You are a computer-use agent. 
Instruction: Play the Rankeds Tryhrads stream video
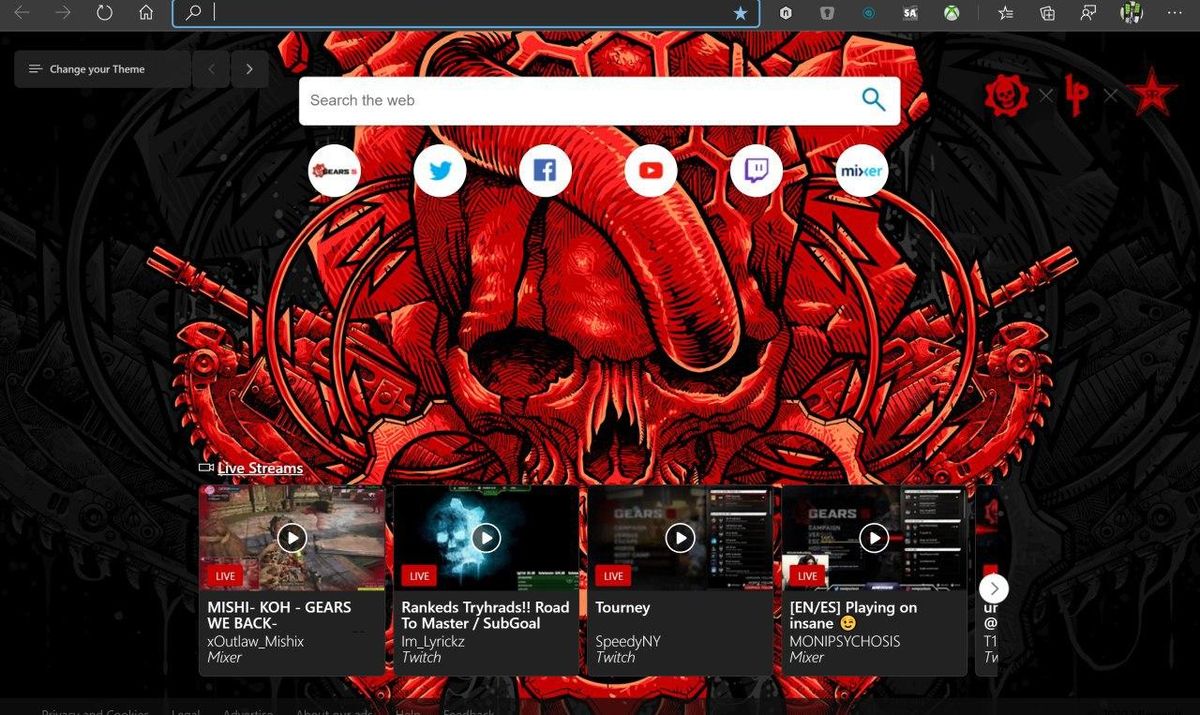(x=486, y=537)
